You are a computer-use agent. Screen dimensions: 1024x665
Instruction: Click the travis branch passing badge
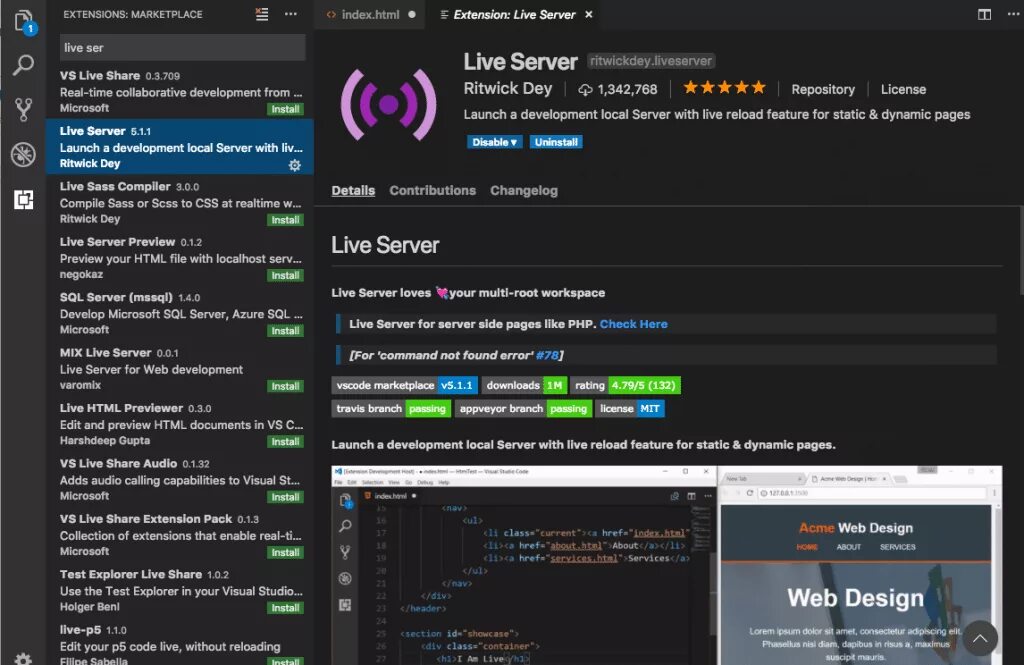coord(391,409)
